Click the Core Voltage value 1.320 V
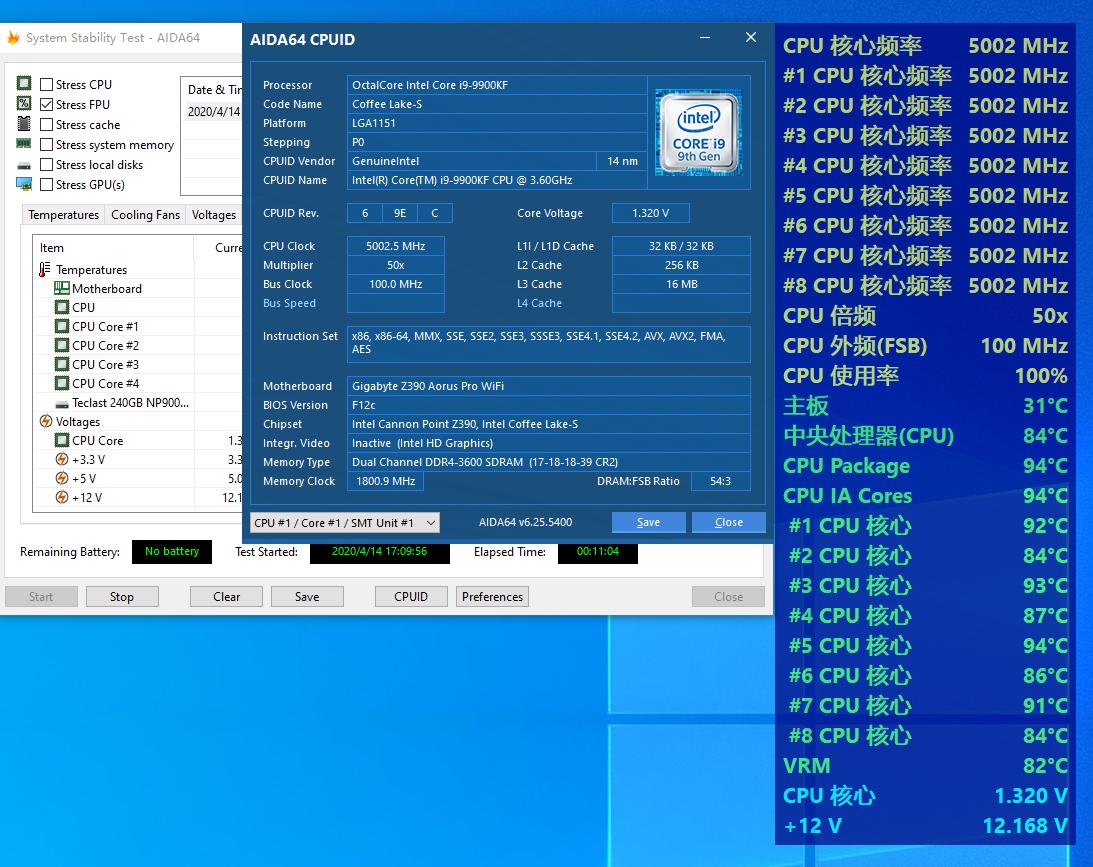Viewport: 1093px width, 867px height. [650, 213]
